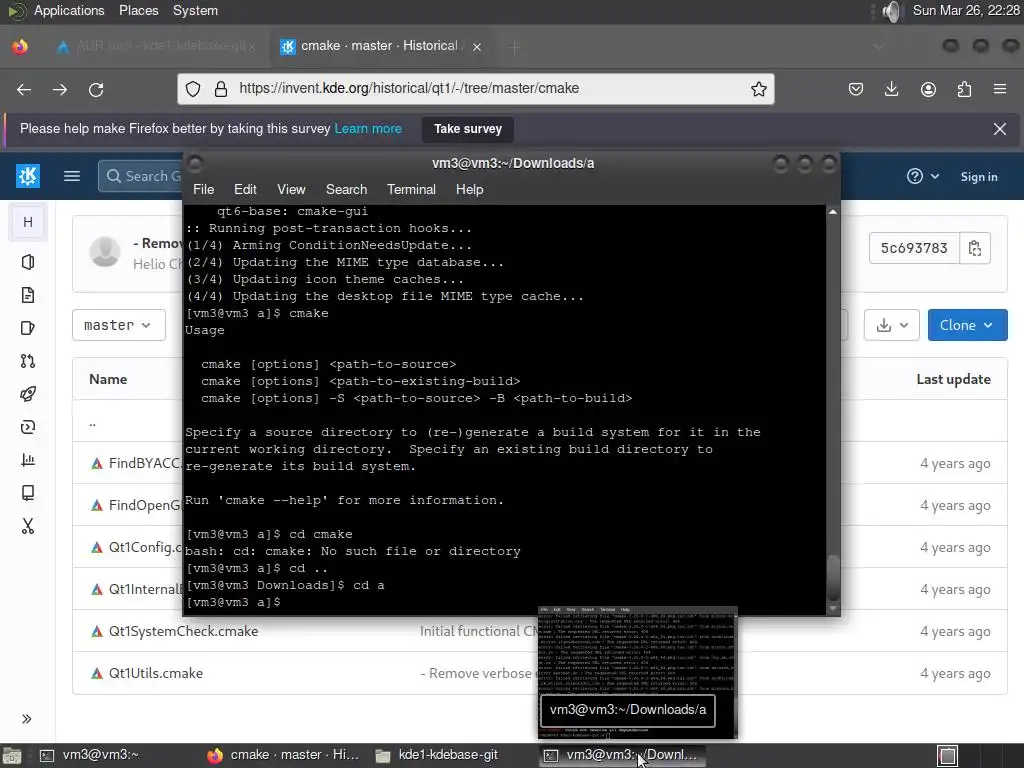Open the download source code dropdown
This screenshot has width=1024, height=768.
coord(891,325)
